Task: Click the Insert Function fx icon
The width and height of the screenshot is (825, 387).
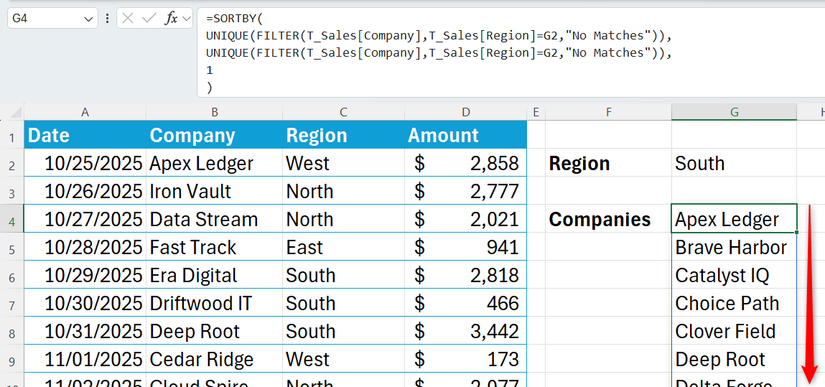Action: pyautogui.click(x=171, y=18)
